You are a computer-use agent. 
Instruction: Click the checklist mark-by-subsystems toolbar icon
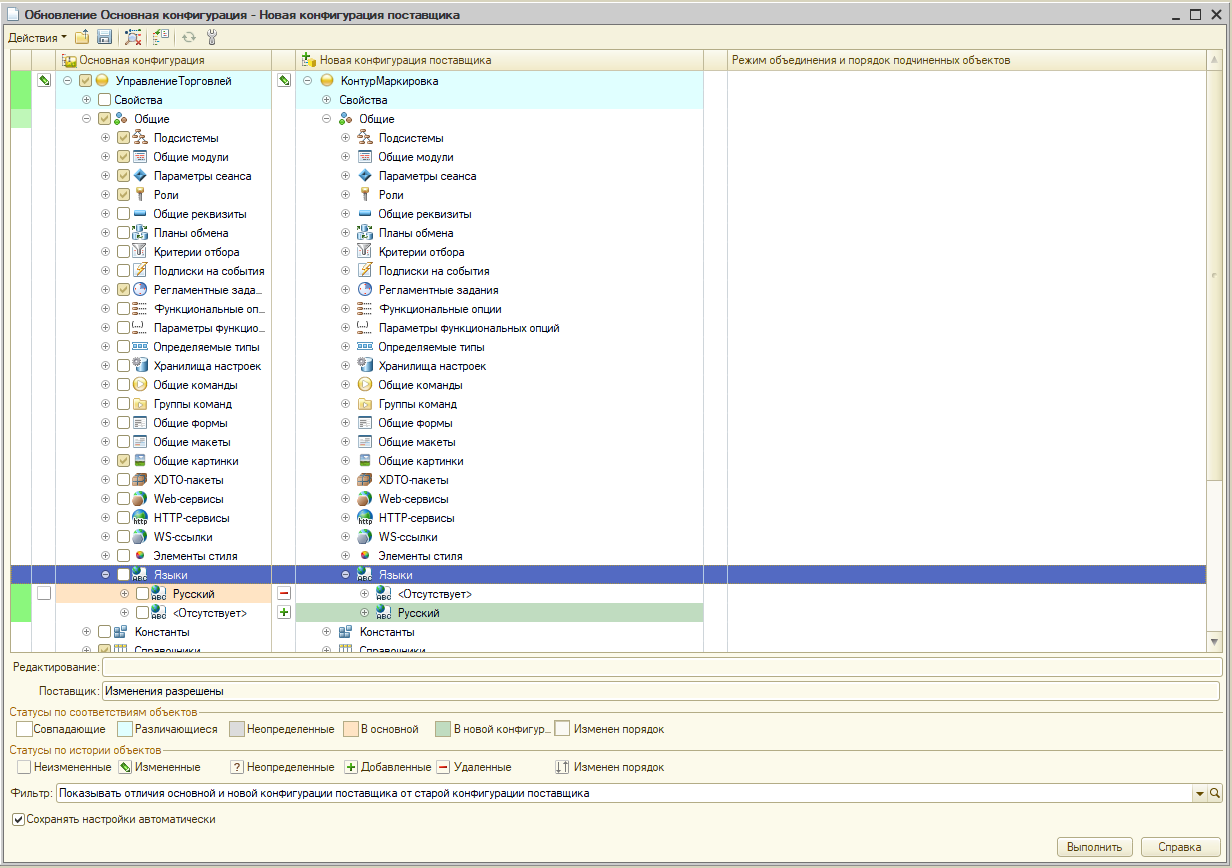tap(160, 37)
